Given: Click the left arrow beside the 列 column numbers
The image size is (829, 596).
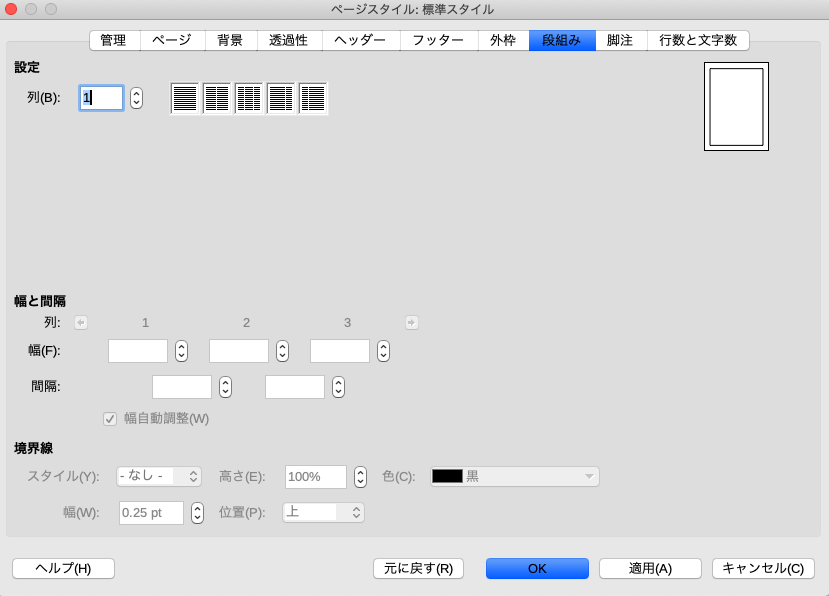Looking at the screenshot, I should click(81, 322).
